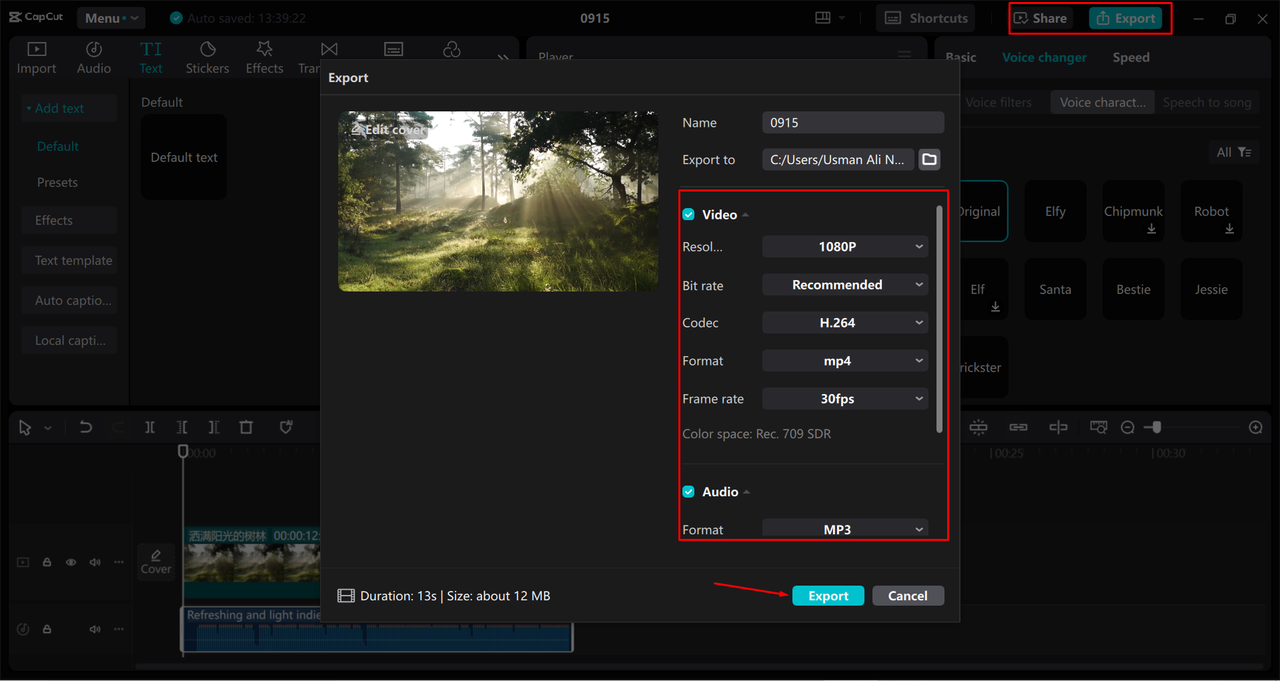Click the pointer Select tool icon
The width and height of the screenshot is (1280, 681).
(26, 427)
